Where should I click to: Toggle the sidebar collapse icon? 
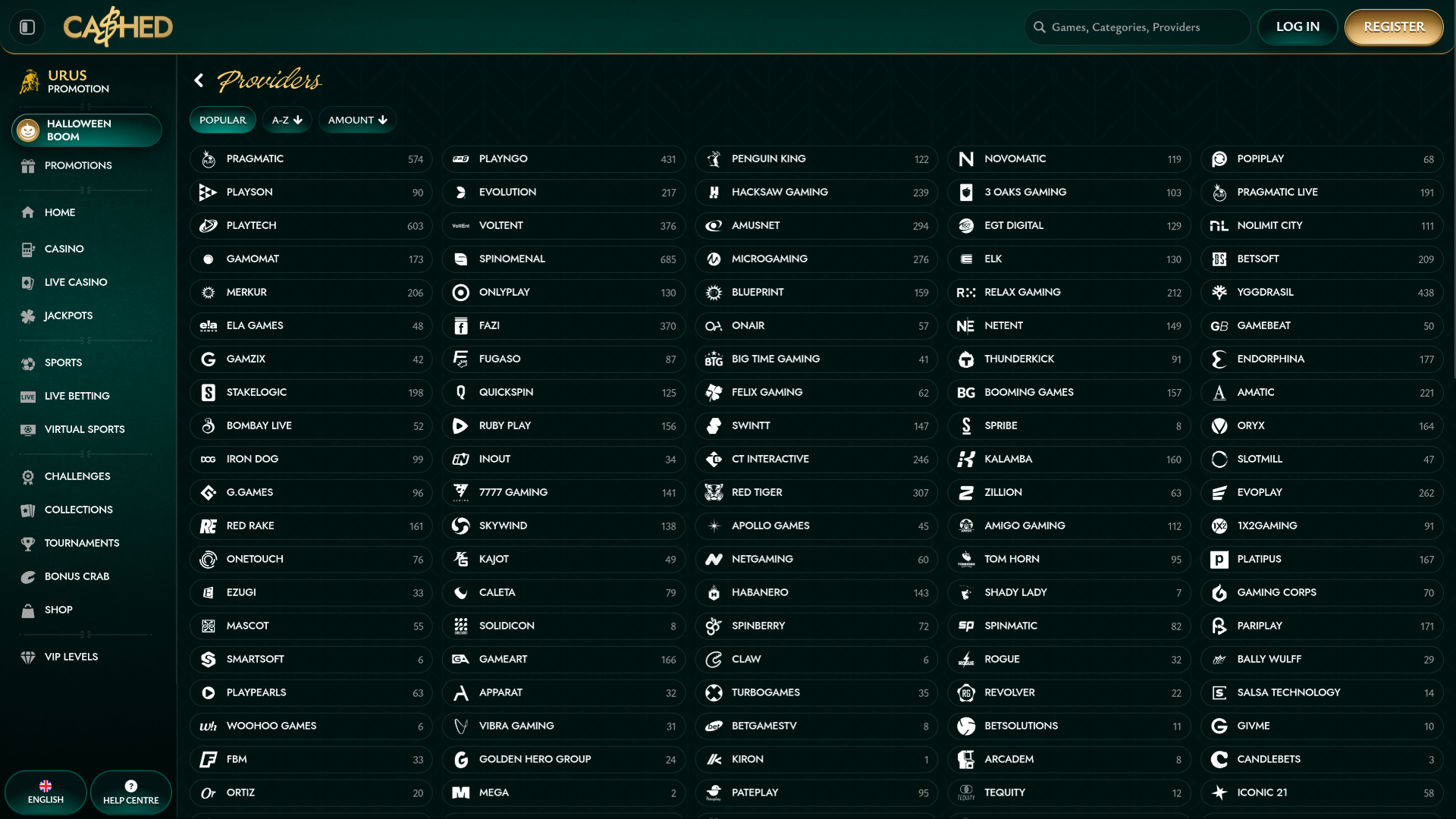(x=27, y=27)
